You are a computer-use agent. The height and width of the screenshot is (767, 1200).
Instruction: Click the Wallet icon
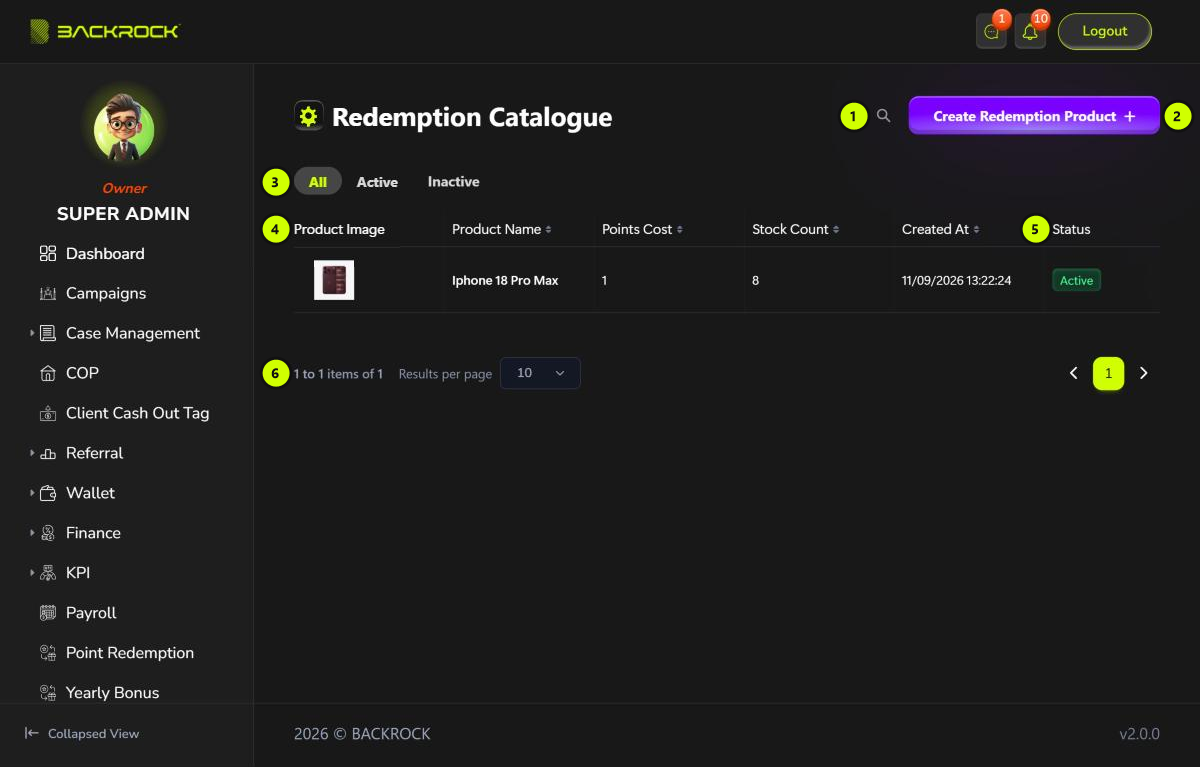(48, 493)
